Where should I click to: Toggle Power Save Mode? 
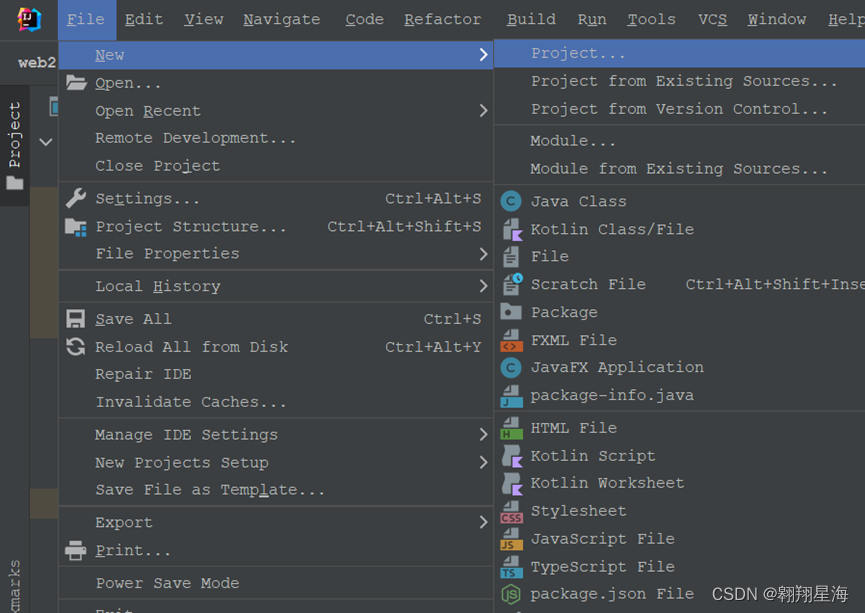[166, 583]
